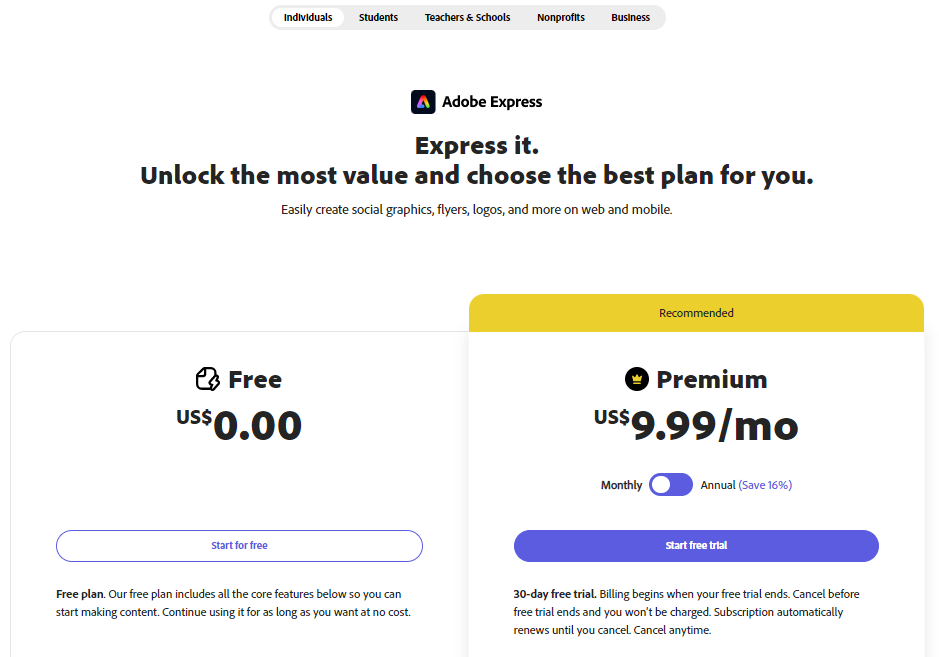Click the Annual (Save 16%) option
Image resolution: width=939 pixels, height=657 pixels.
click(747, 484)
